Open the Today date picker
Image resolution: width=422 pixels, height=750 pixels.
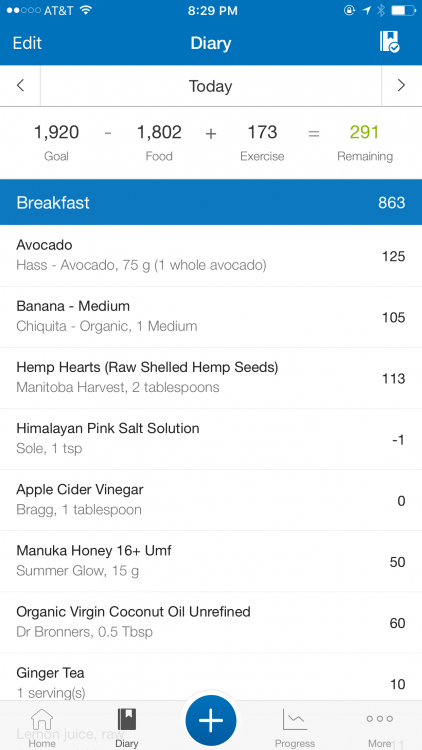(x=211, y=86)
